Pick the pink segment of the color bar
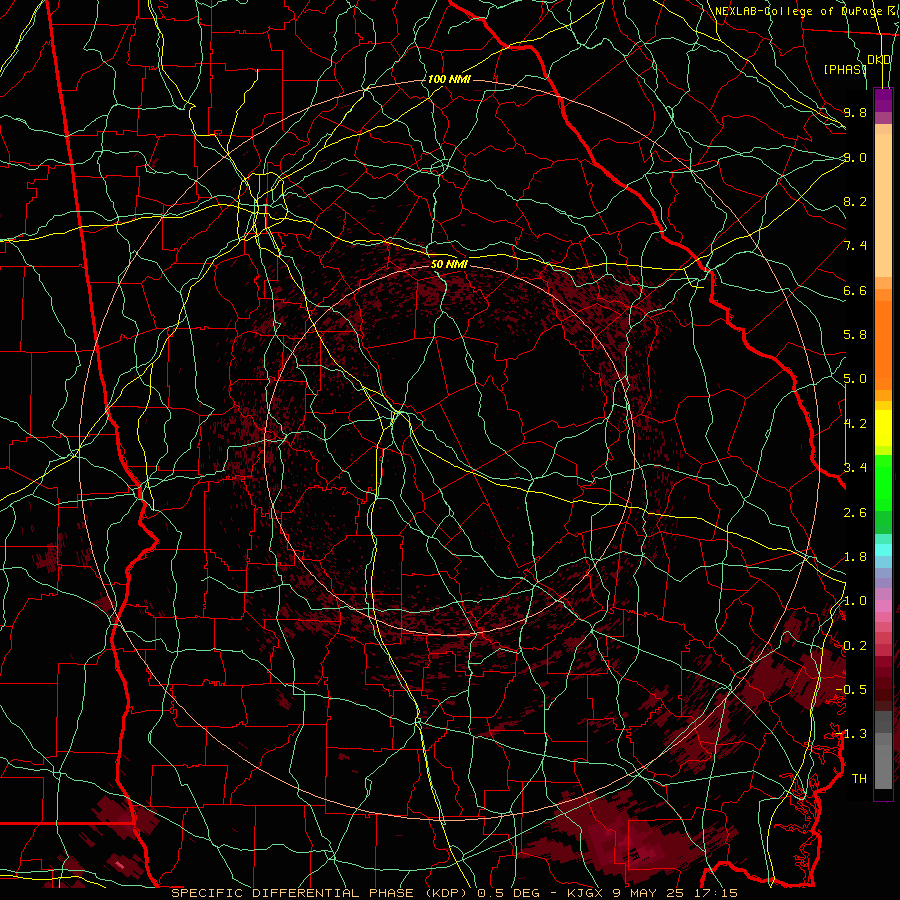The height and width of the screenshot is (900, 900). [x=883, y=606]
